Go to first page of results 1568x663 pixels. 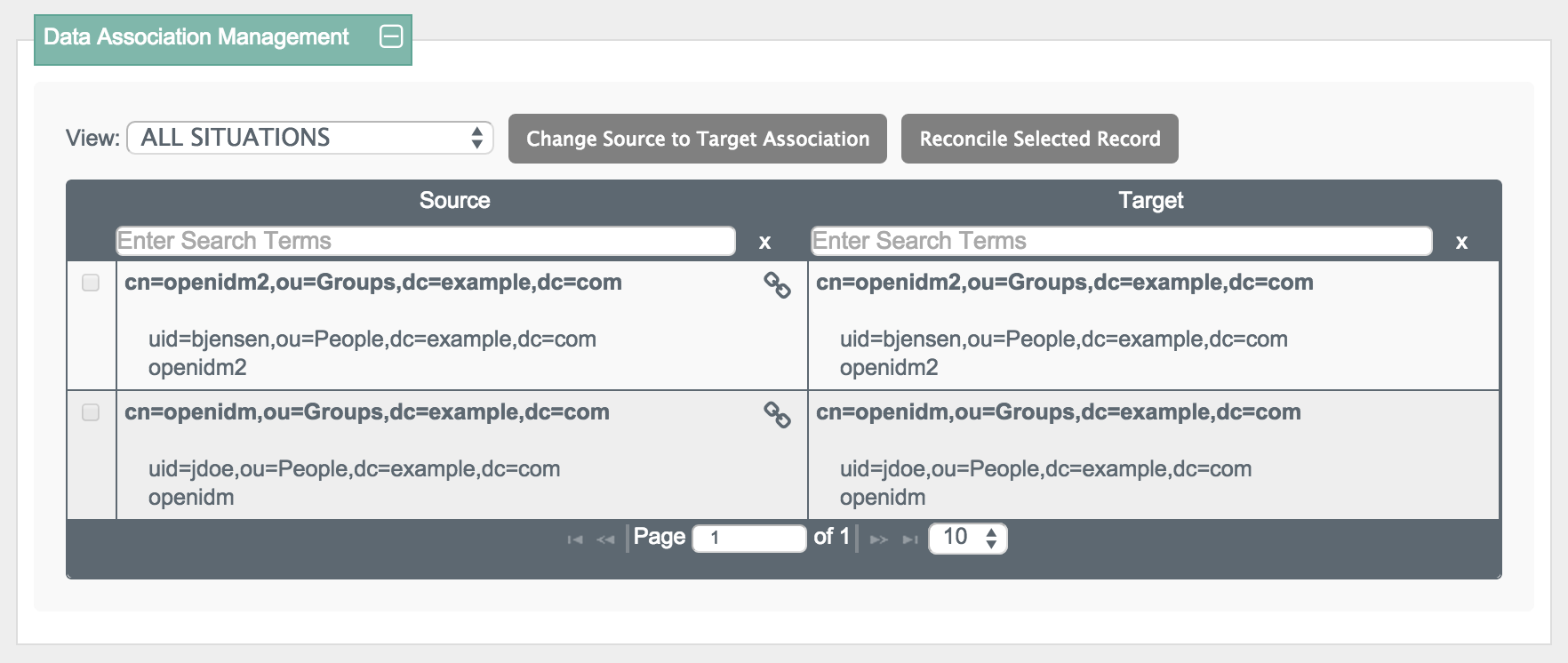pyautogui.click(x=575, y=539)
